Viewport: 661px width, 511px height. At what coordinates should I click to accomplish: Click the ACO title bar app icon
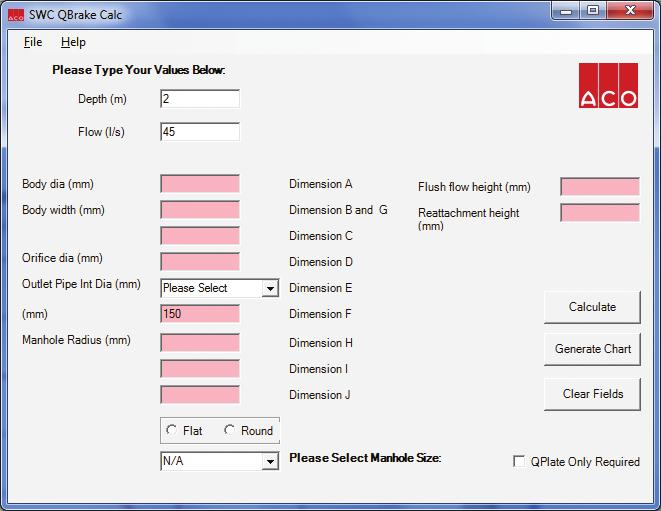(16, 15)
